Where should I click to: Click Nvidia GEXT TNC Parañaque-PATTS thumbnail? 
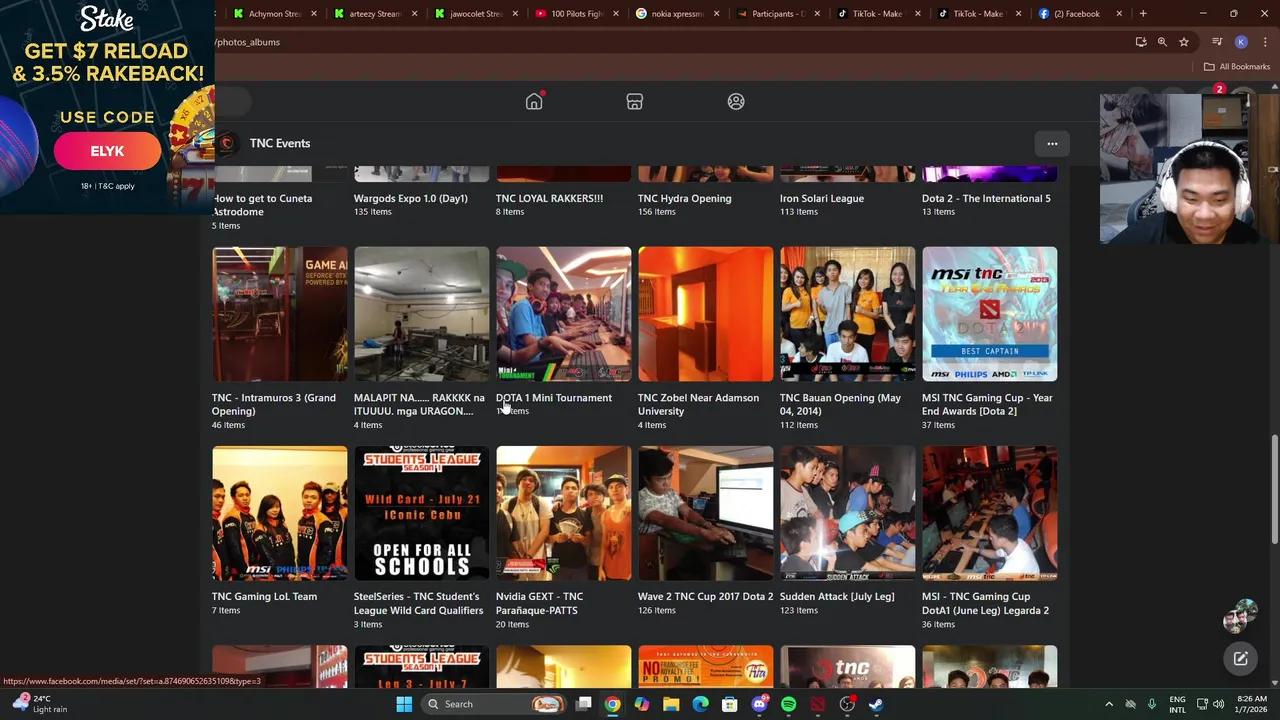(563, 513)
